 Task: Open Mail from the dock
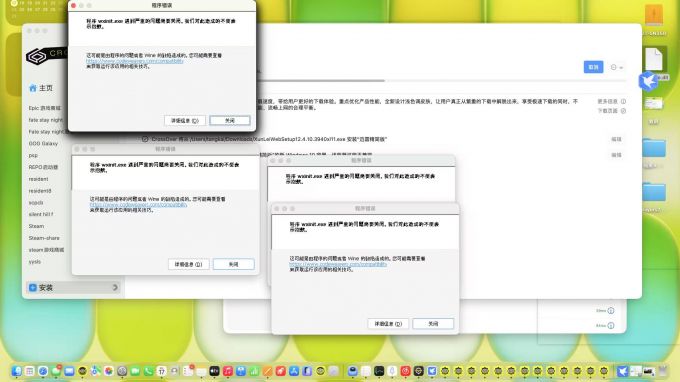tap(69, 371)
